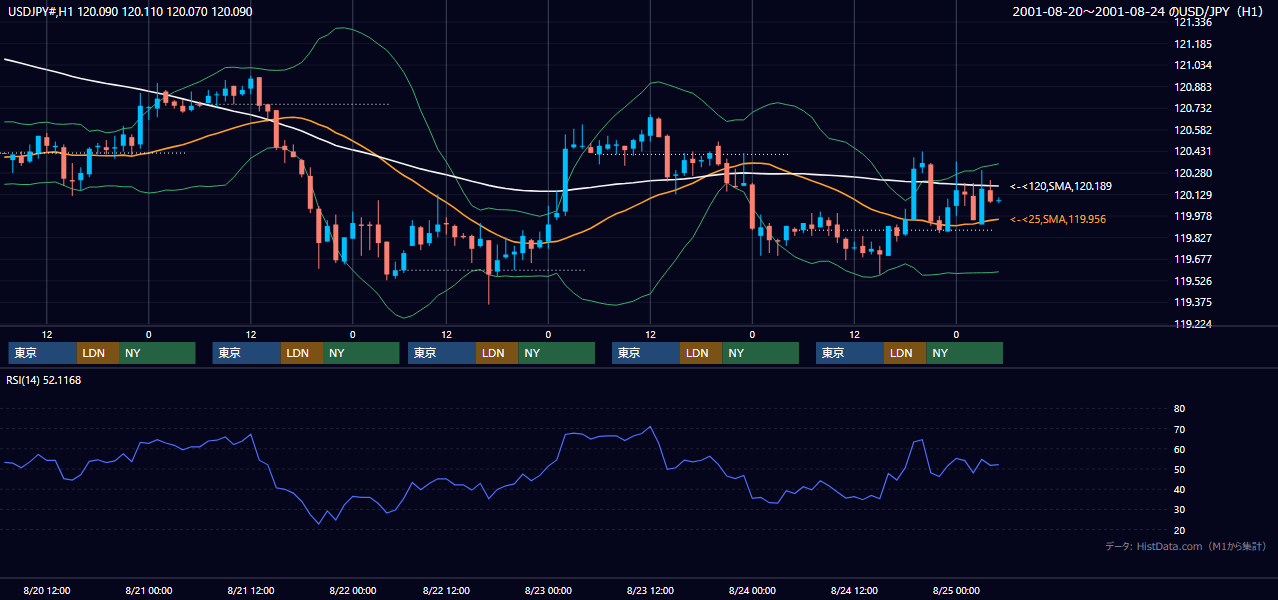The image size is (1278, 600).
Task: Click the 120.431 price axis label
Action: (x=1192, y=151)
